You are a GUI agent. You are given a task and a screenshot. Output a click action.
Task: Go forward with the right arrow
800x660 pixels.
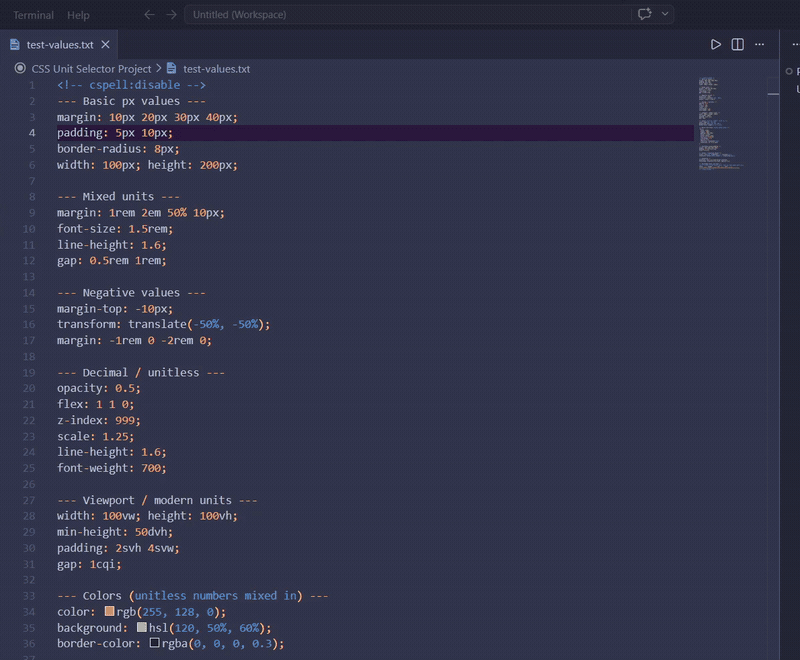(171, 15)
